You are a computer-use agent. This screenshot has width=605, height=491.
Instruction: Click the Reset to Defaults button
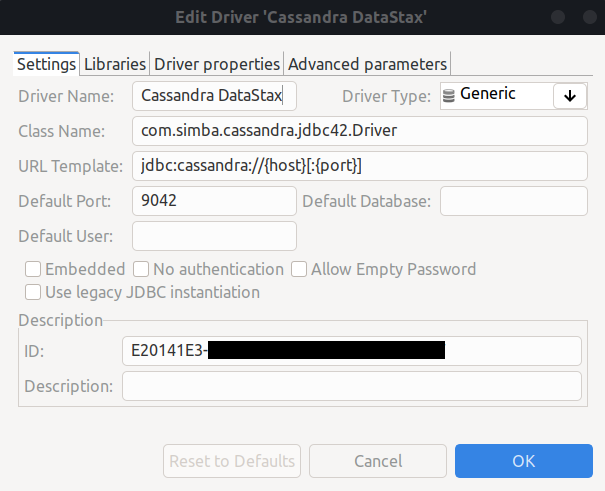[232, 461]
